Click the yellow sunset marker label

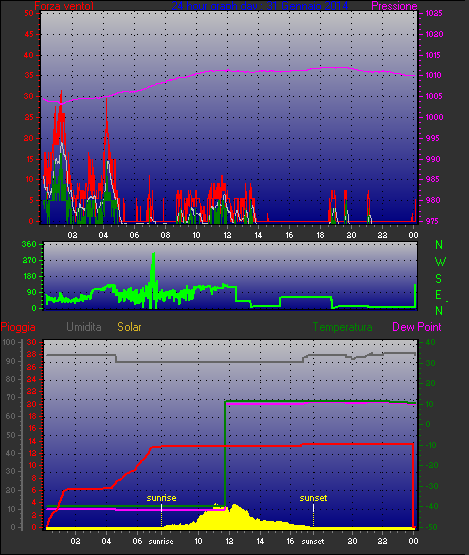313,498
